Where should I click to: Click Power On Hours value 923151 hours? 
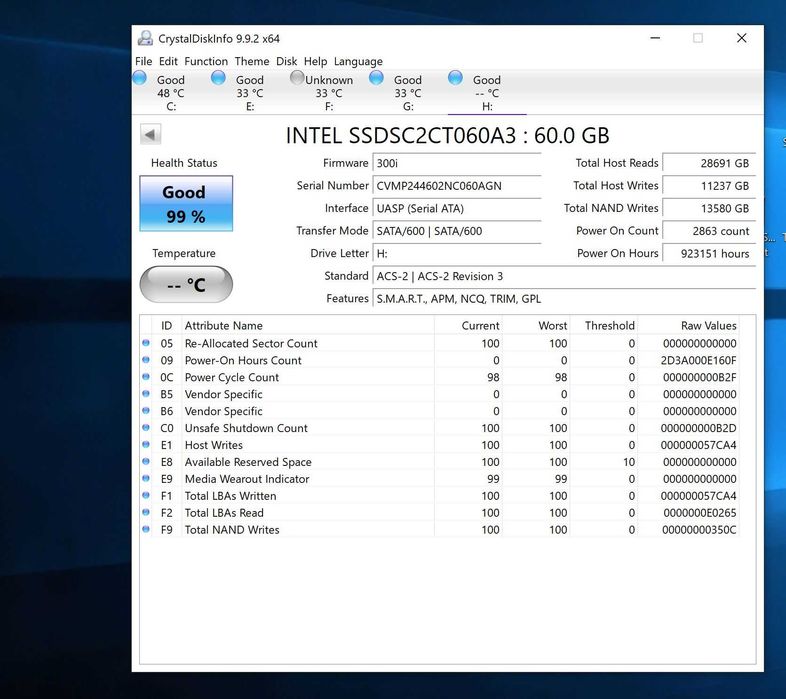pos(709,253)
